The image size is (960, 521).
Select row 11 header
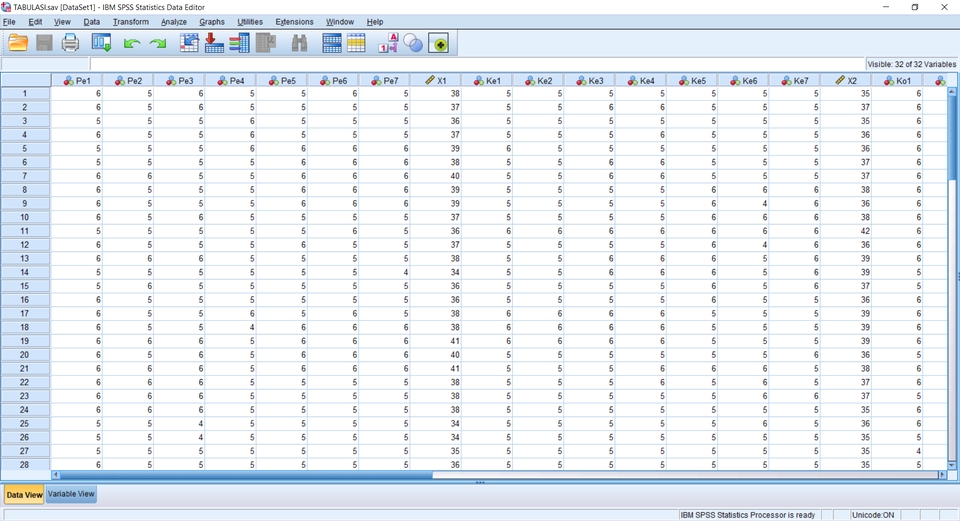pyautogui.click(x=25, y=231)
